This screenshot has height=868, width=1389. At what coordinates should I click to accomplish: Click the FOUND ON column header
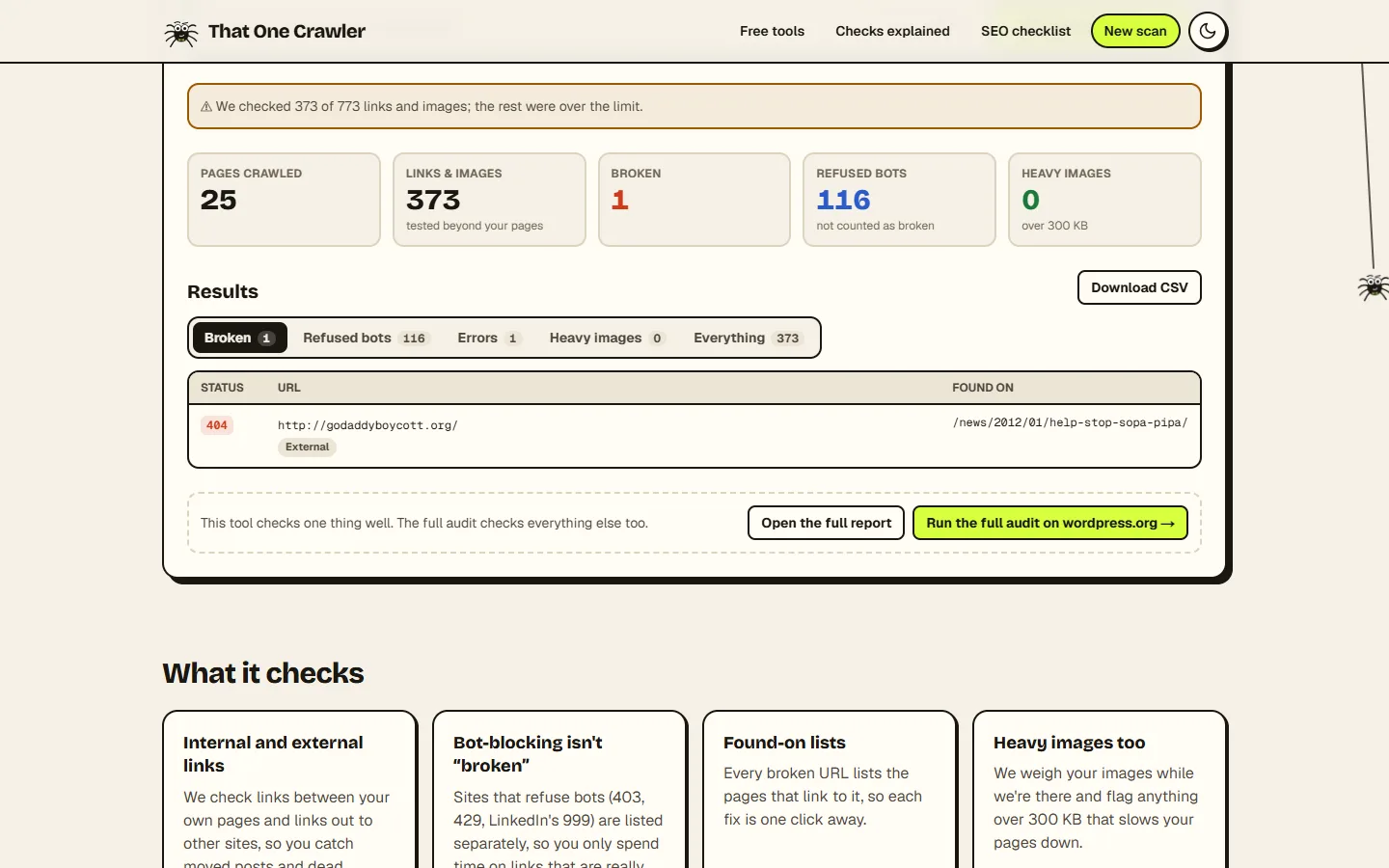[x=983, y=388]
